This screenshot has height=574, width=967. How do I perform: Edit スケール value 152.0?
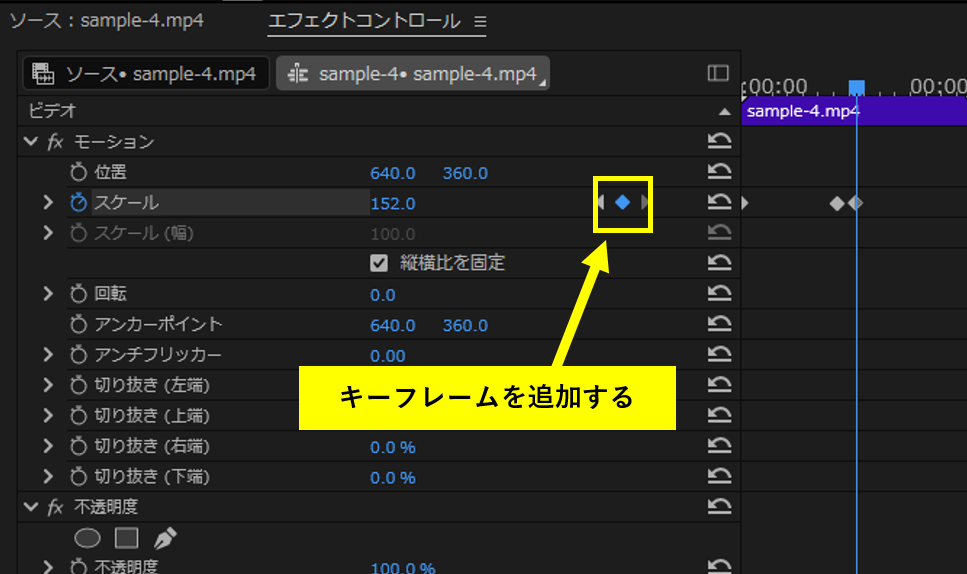pyautogui.click(x=393, y=203)
